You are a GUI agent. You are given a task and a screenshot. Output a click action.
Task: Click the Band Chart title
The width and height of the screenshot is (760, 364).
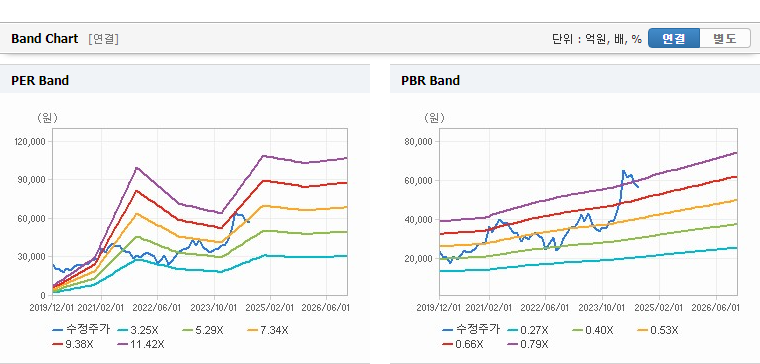[x=45, y=39]
